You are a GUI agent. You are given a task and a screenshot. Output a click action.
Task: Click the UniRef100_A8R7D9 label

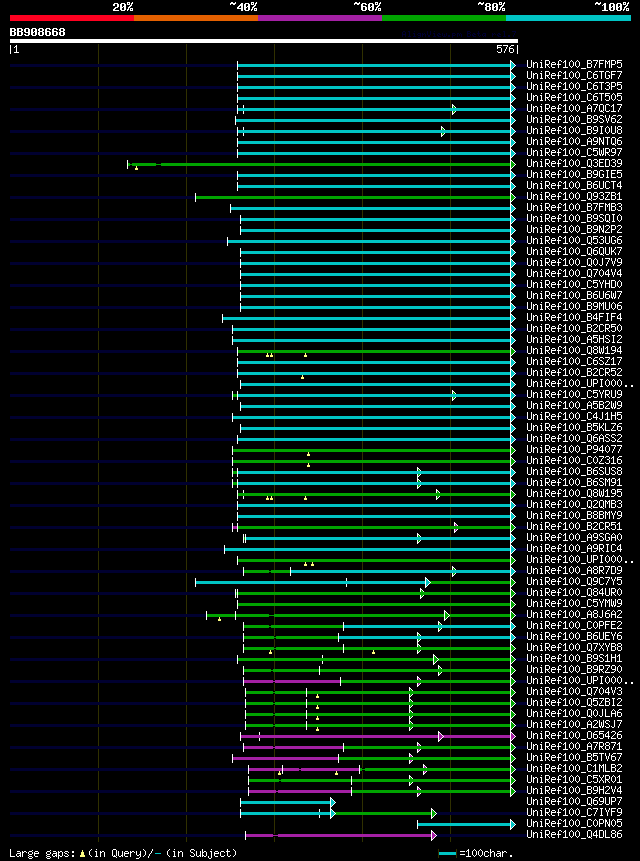(574, 570)
